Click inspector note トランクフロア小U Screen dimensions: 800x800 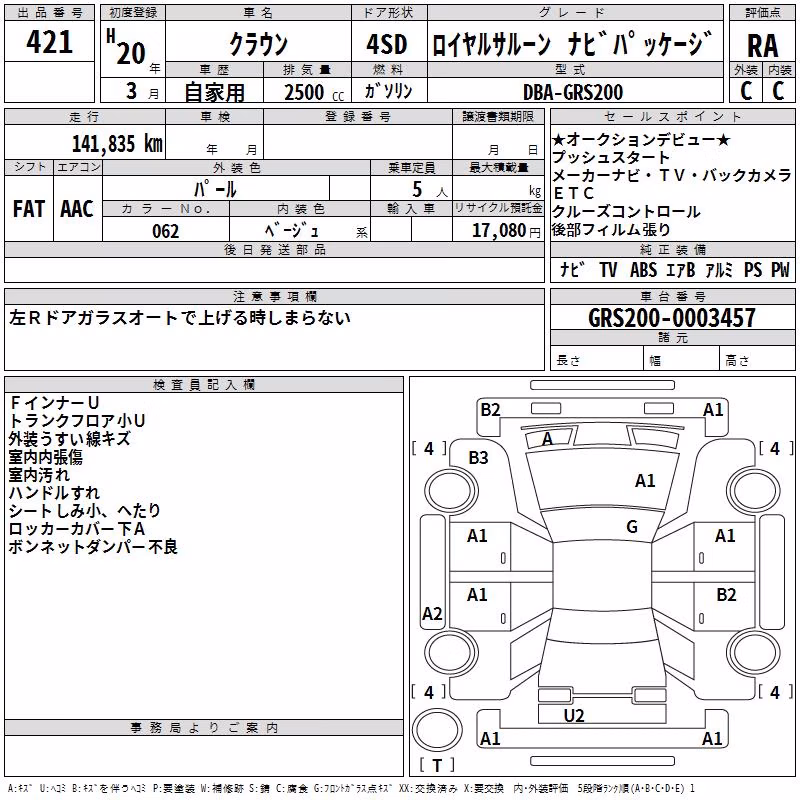click(x=77, y=420)
